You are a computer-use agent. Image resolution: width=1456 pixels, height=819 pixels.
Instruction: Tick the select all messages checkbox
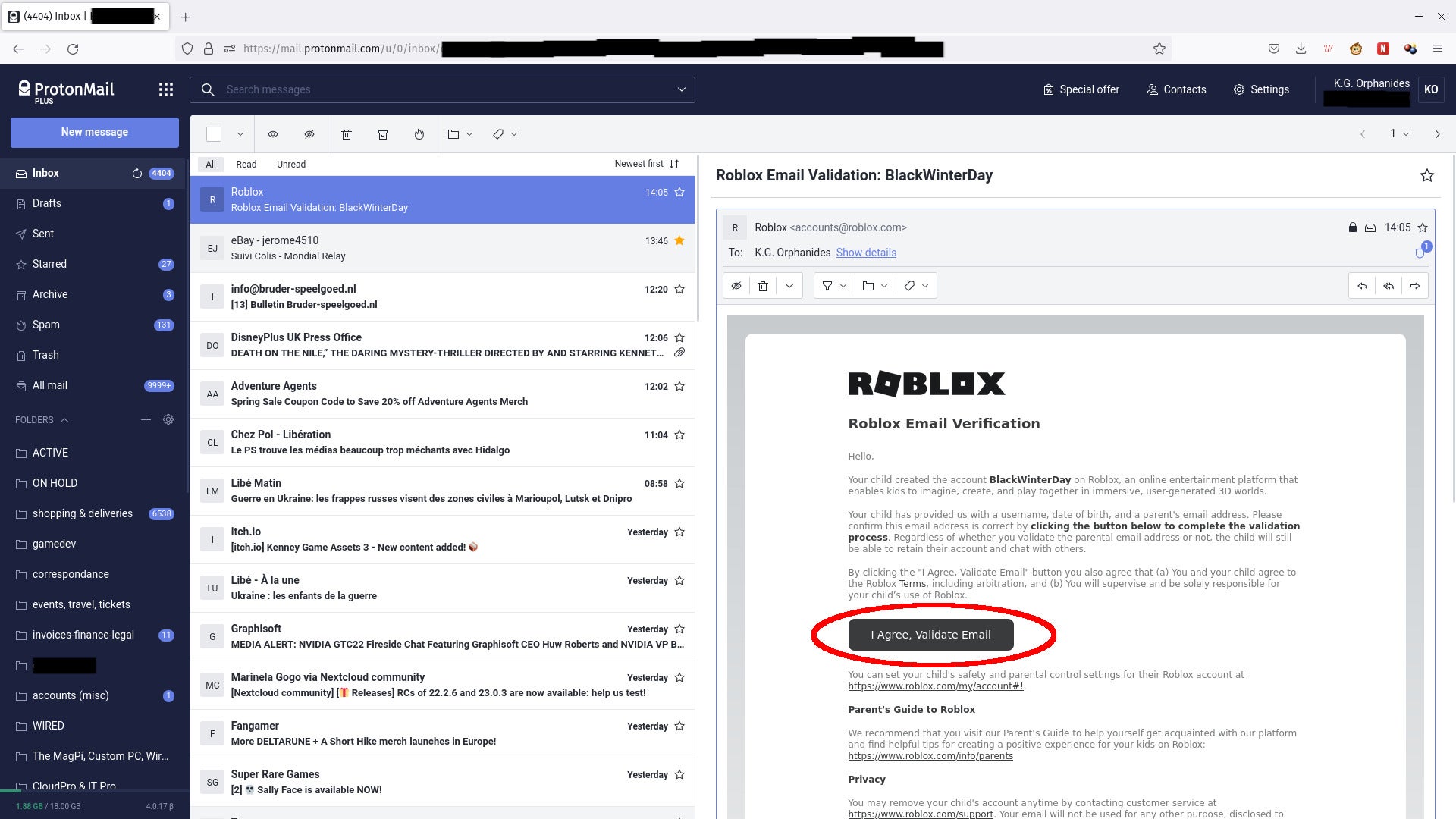pos(214,134)
